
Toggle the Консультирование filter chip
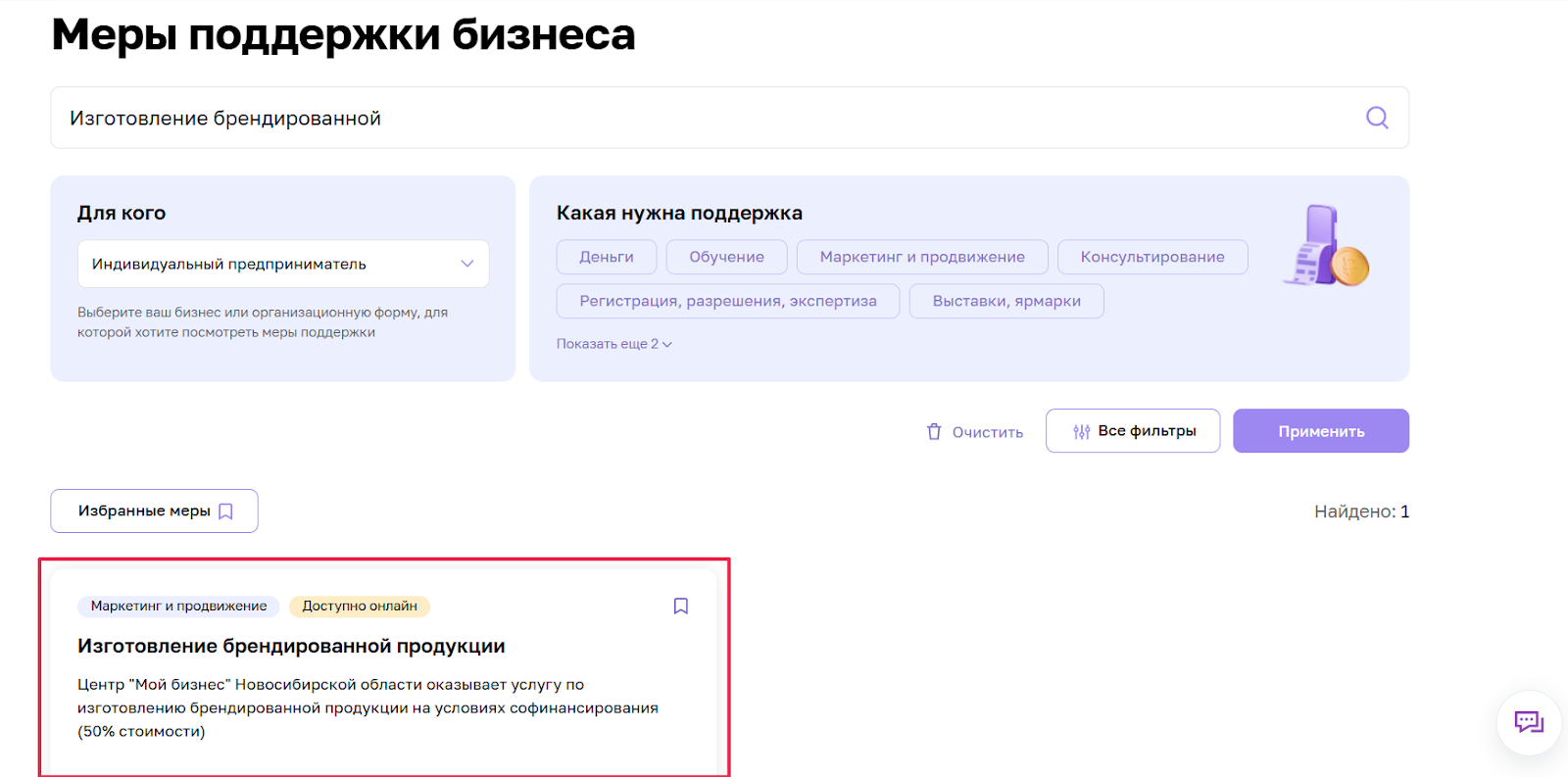point(1151,257)
